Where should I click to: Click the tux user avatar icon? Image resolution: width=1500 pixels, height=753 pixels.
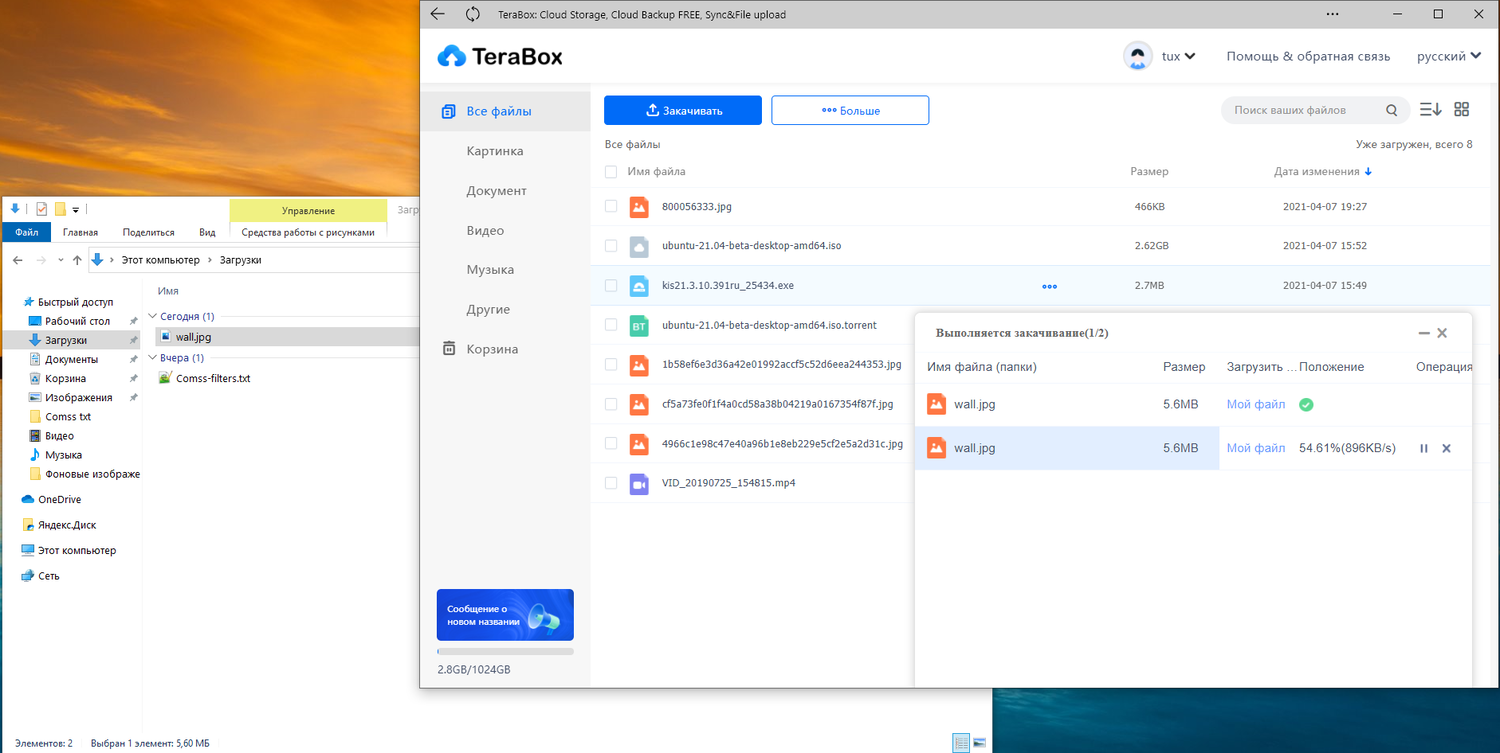click(1137, 56)
